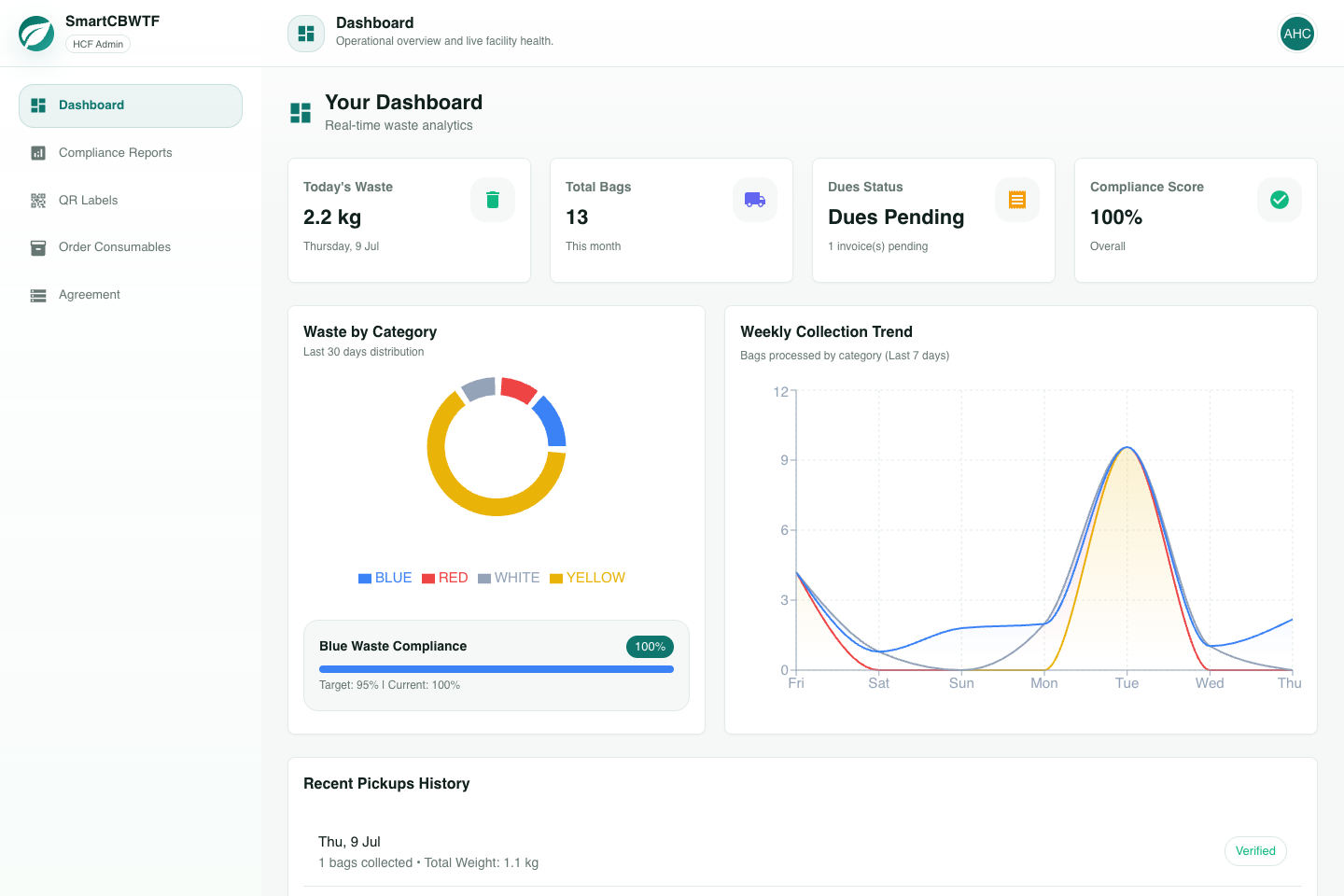This screenshot has height=896, width=1344.
Task: Click the Order Consumables box icon
Action: [38, 247]
